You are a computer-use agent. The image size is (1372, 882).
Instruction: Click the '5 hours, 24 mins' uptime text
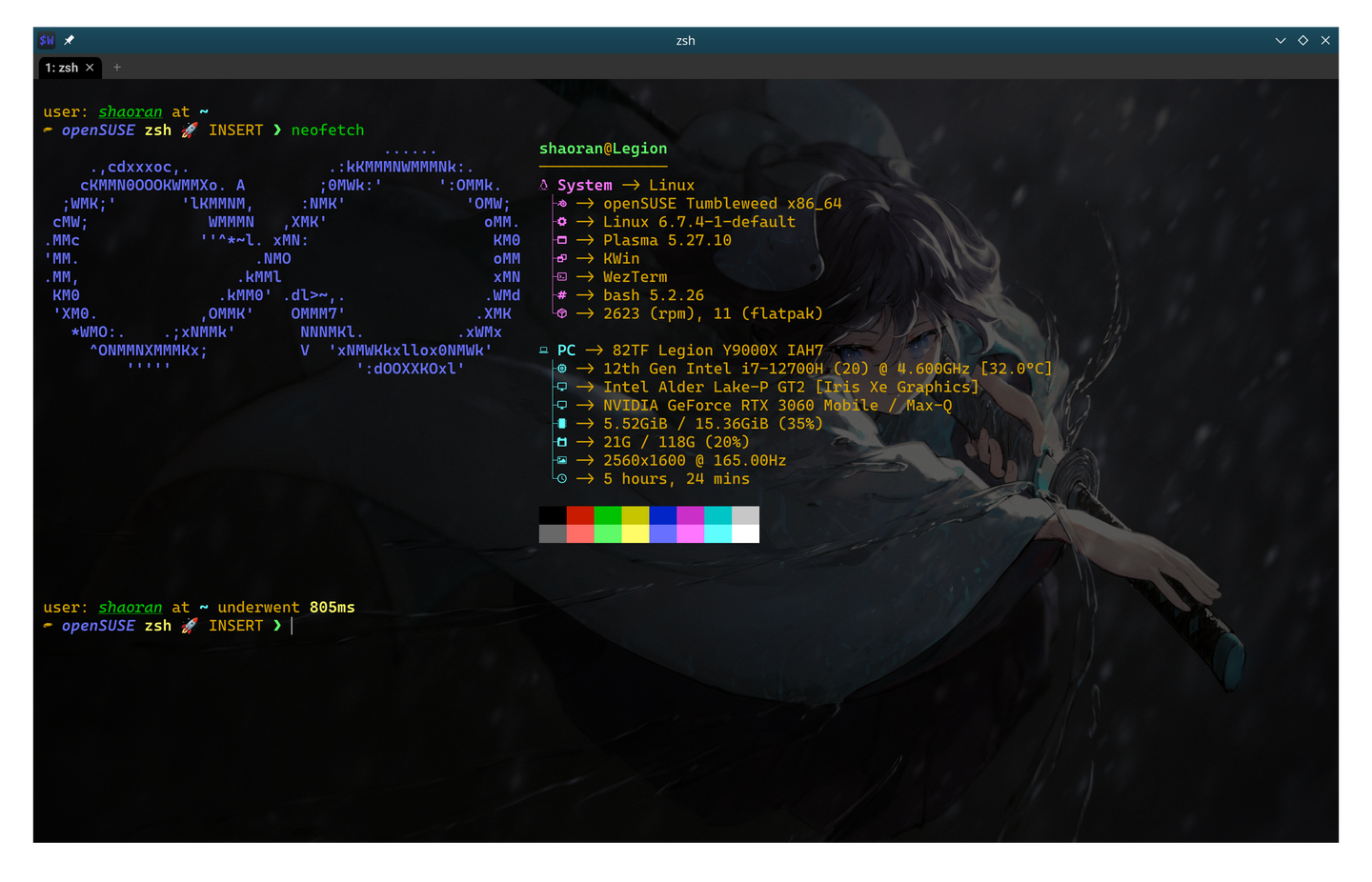click(x=676, y=479)
